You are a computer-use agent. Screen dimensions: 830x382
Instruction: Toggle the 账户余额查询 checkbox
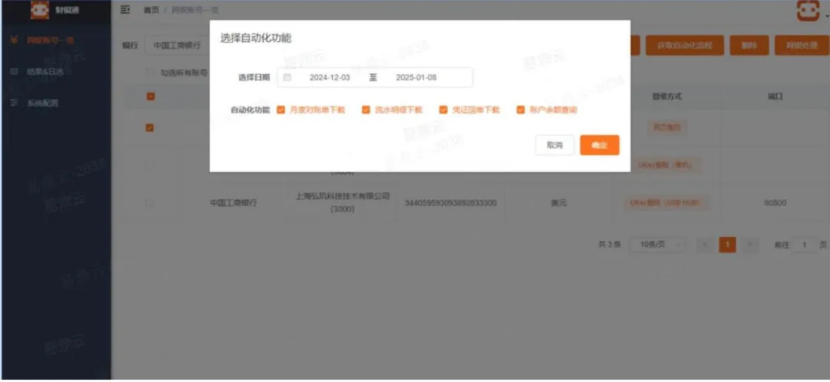(521, 110)
